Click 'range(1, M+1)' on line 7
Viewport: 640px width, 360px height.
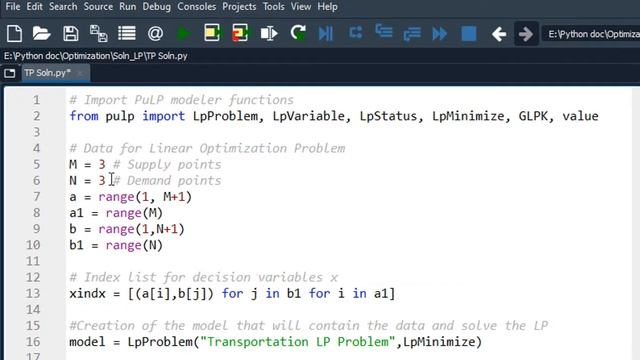pyautogui.click(x=145, y=197)
